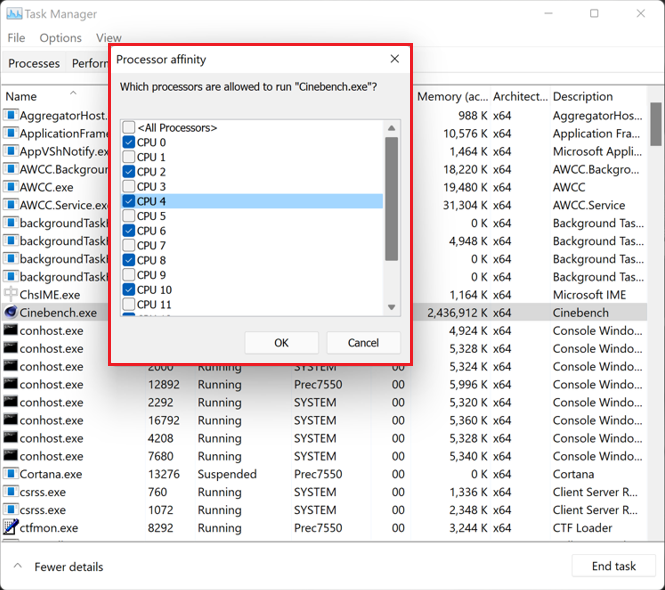Check the CPU 7 checkbox

pos(129,245)
